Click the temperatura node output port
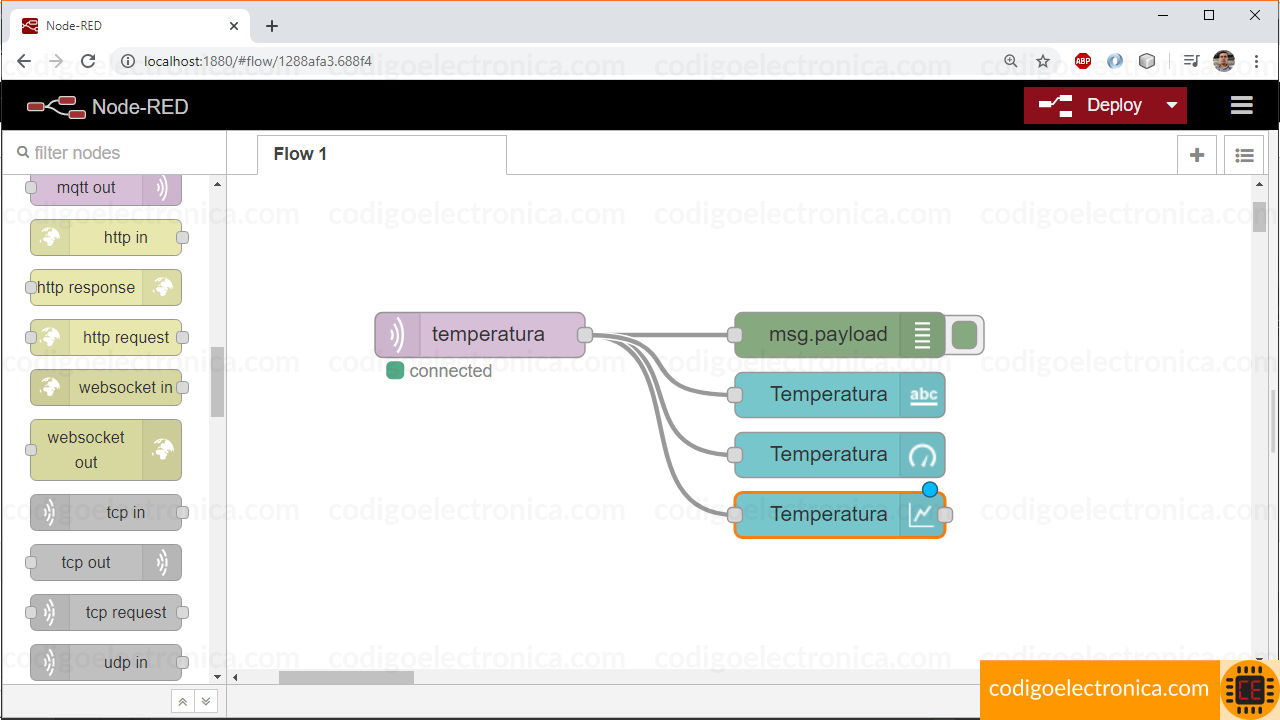1280x720 pixels. click(x=585, y=335)
